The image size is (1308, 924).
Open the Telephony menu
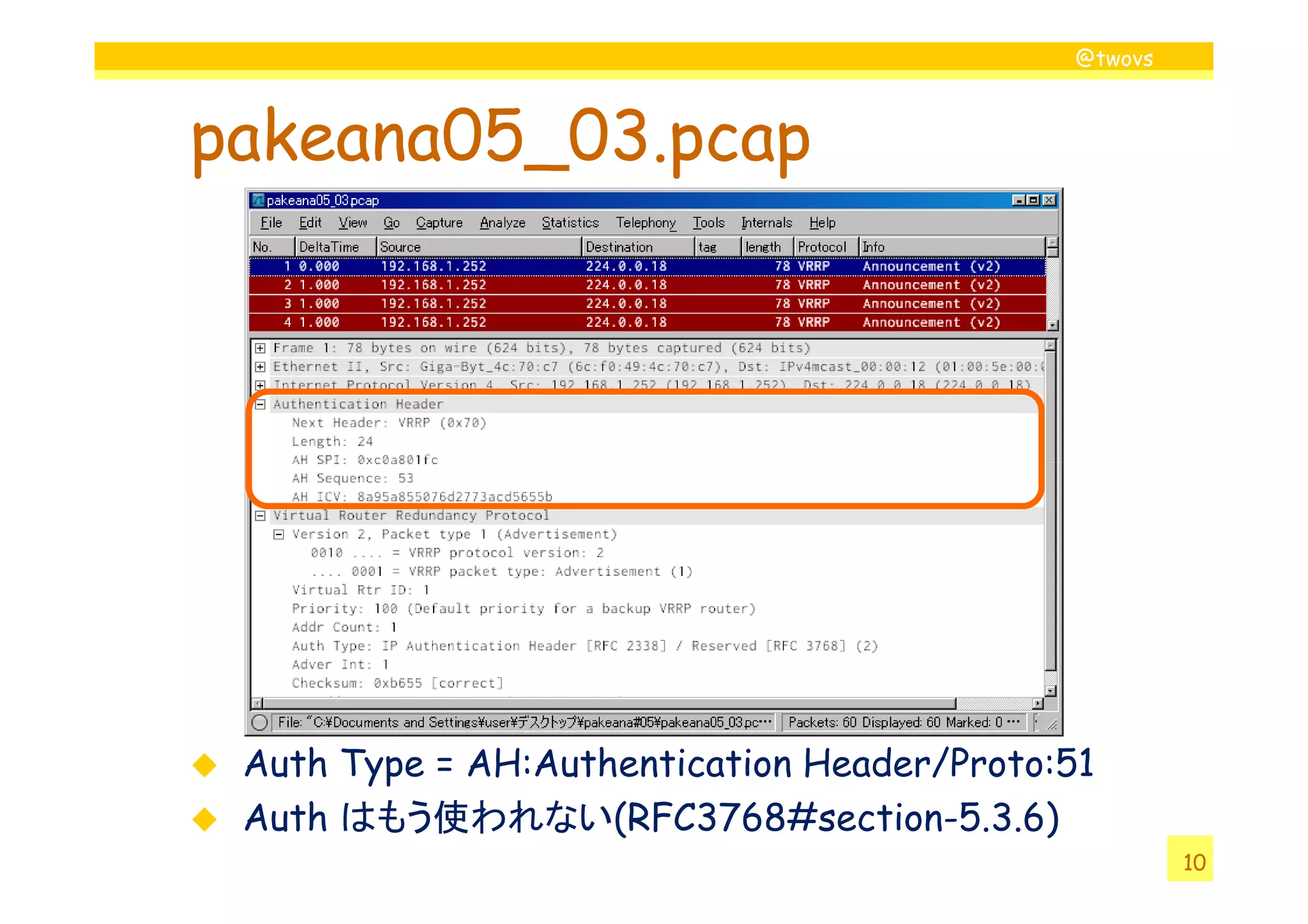click(646, 223)
